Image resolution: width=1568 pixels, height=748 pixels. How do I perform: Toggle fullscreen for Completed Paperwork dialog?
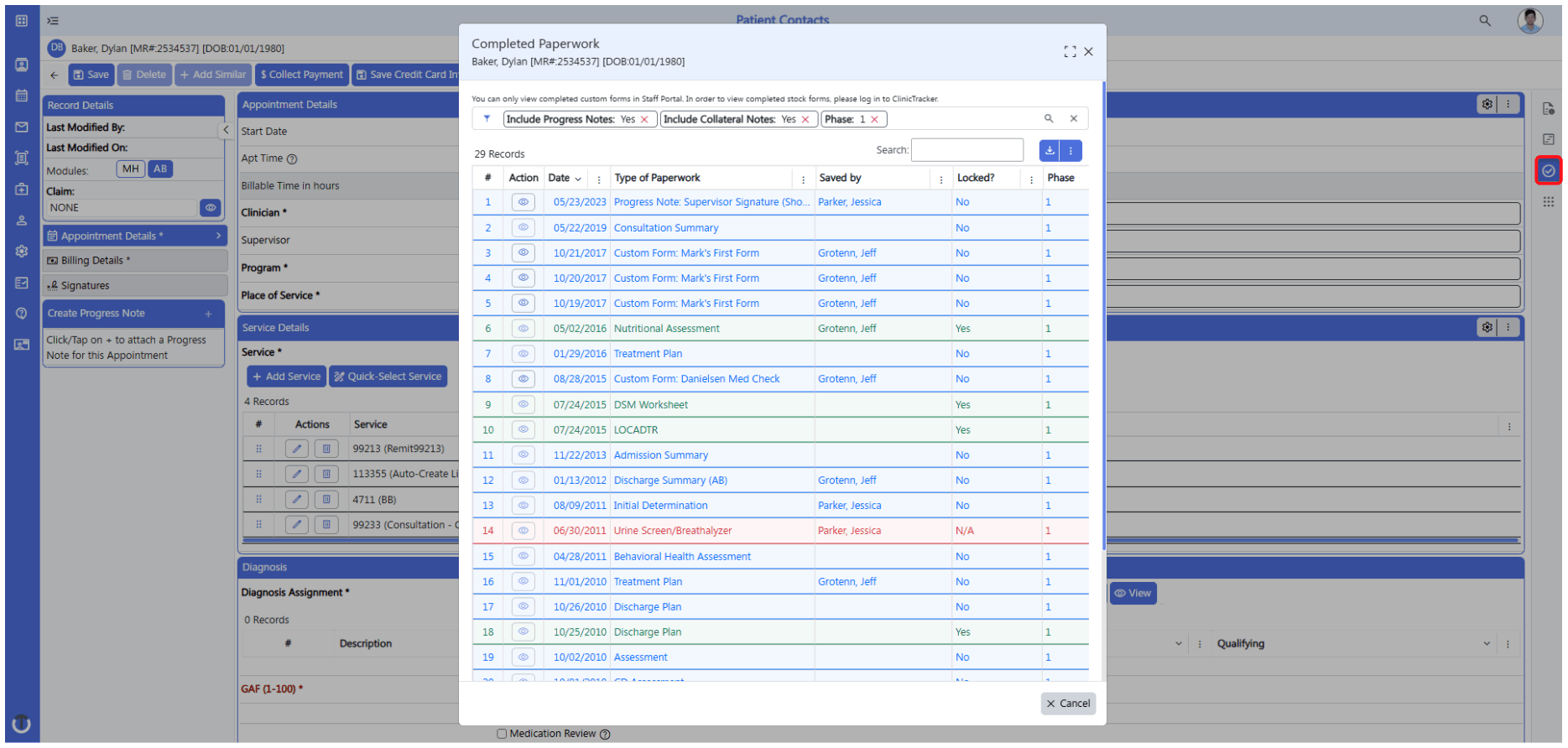click(1070, 52)
